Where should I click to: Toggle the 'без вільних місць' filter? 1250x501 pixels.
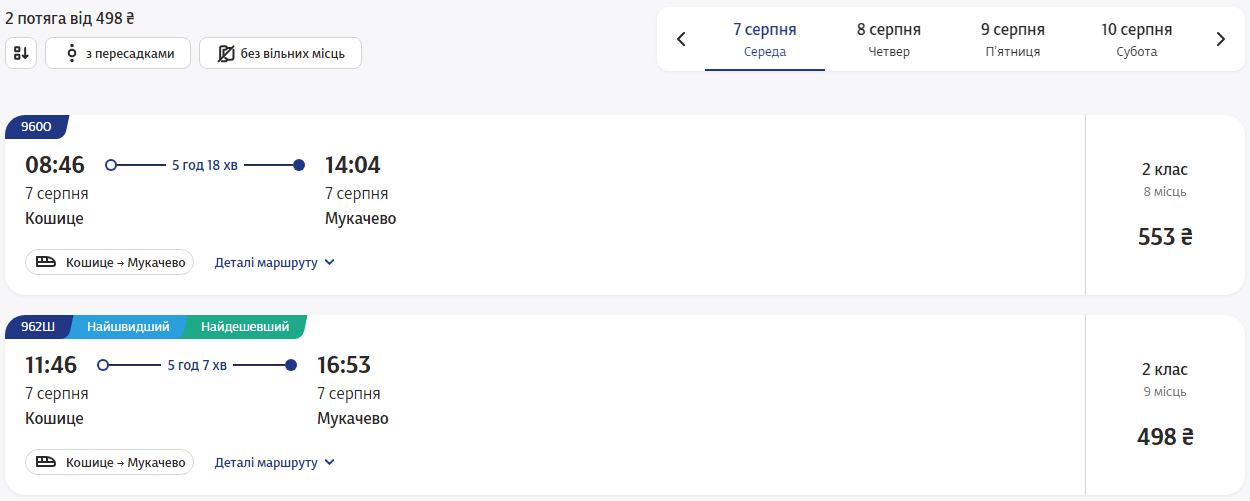[x=280, y=53]
